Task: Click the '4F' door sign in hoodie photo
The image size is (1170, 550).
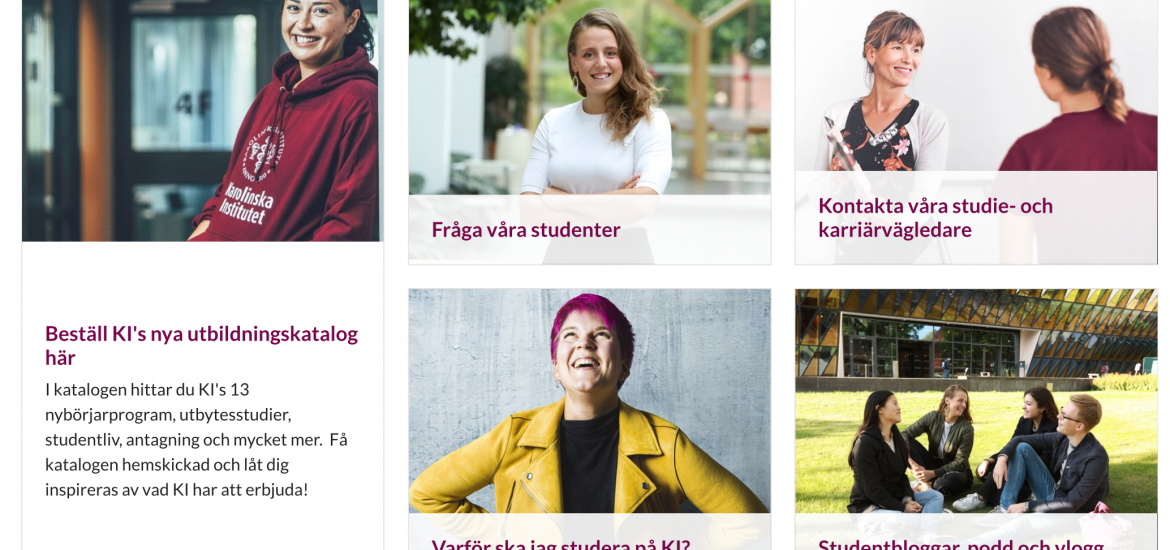Action: pos(194,104)
